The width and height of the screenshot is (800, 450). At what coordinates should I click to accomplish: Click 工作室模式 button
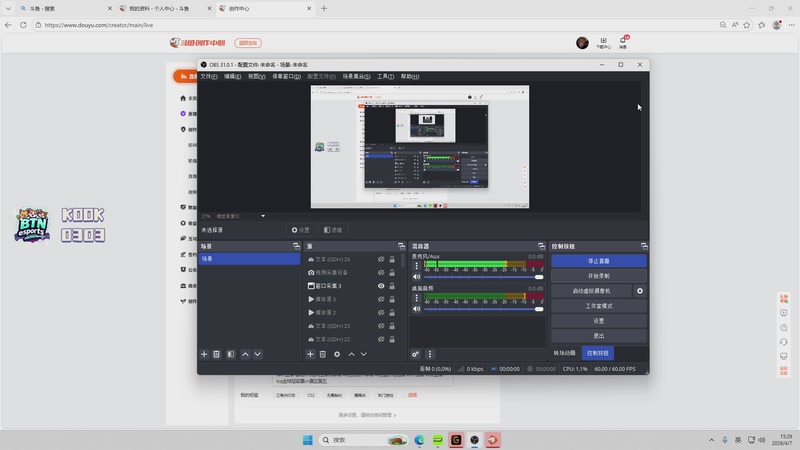click(x=598, y=306)
